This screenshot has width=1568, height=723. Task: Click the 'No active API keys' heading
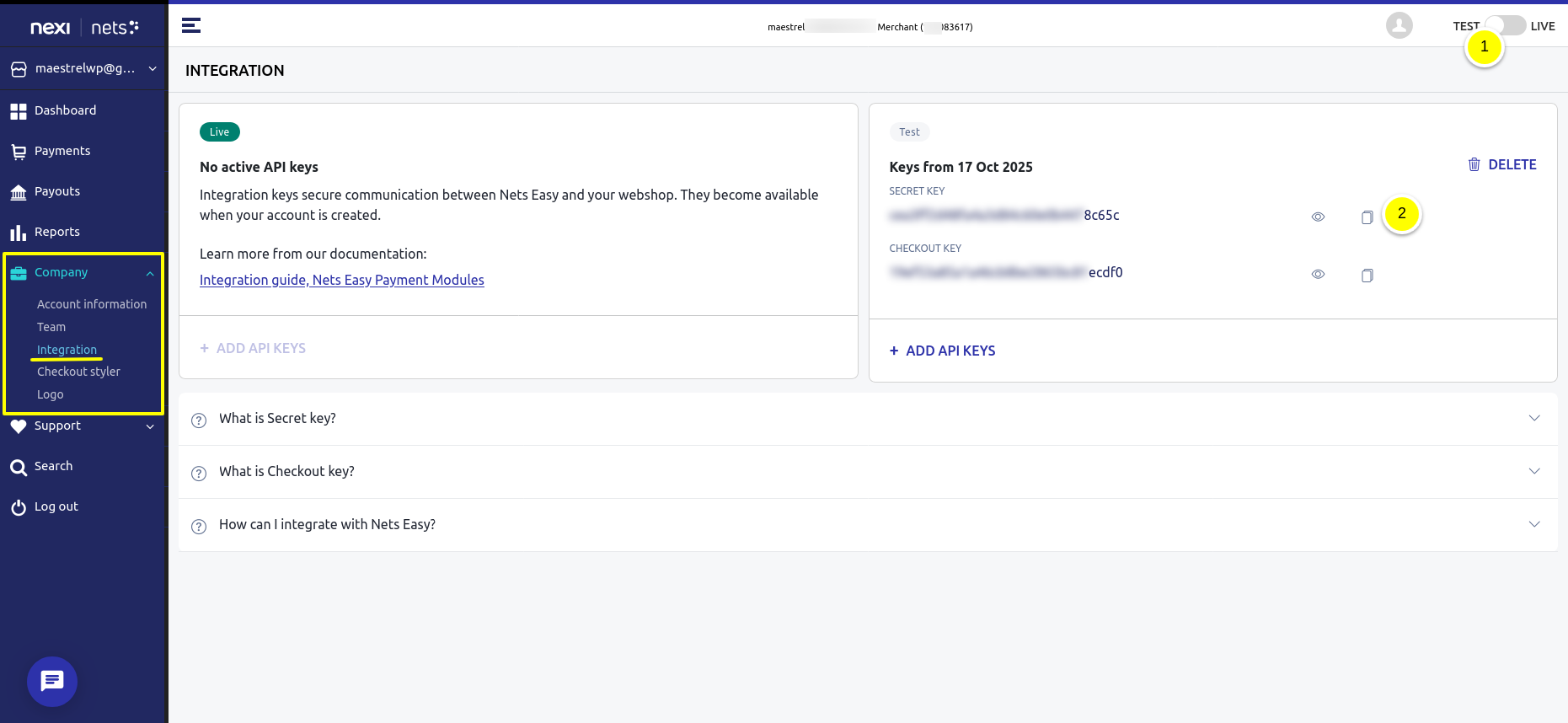pos(259,167)
